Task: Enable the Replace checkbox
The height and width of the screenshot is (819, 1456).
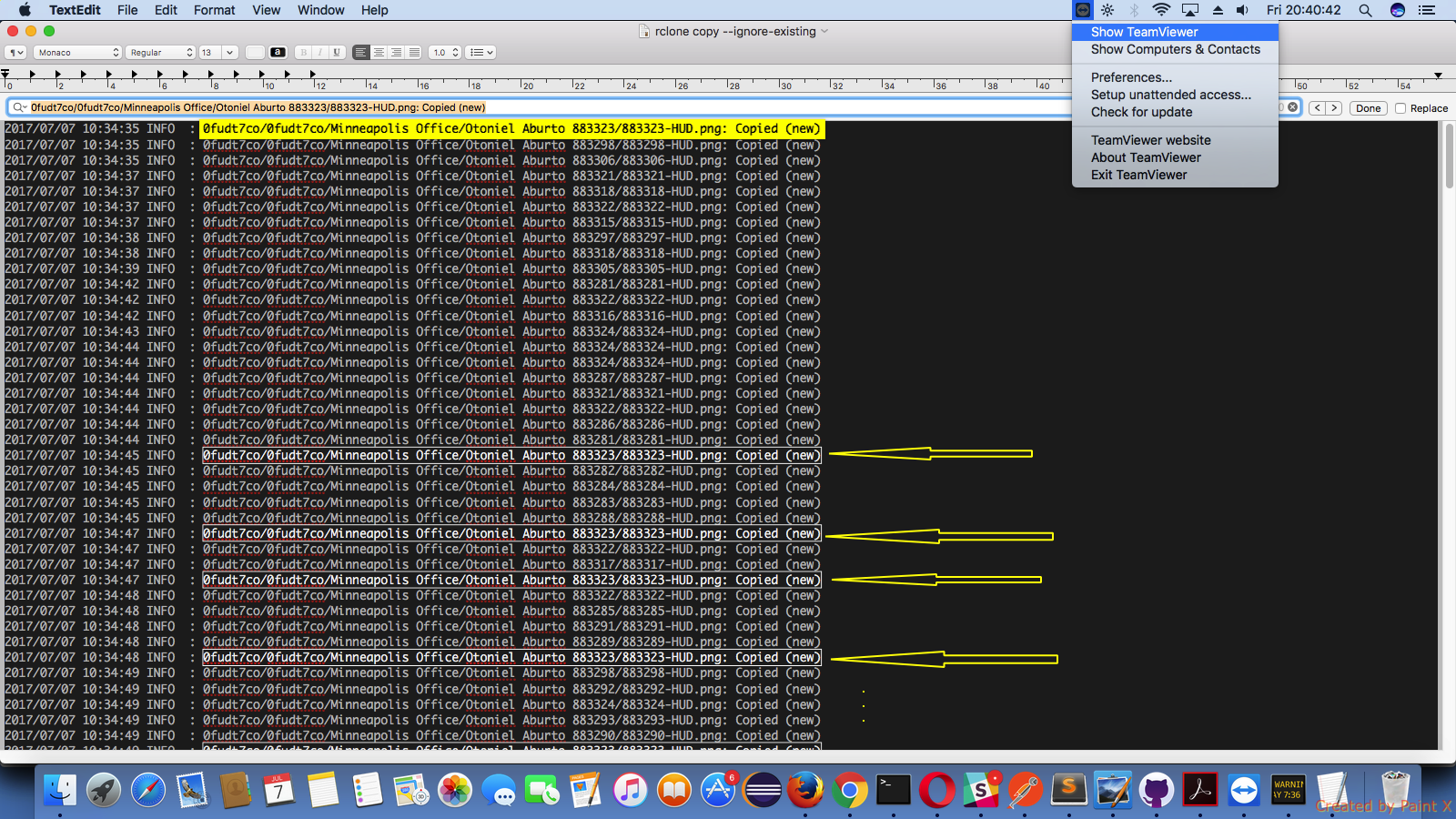Action: point(1400,107)
